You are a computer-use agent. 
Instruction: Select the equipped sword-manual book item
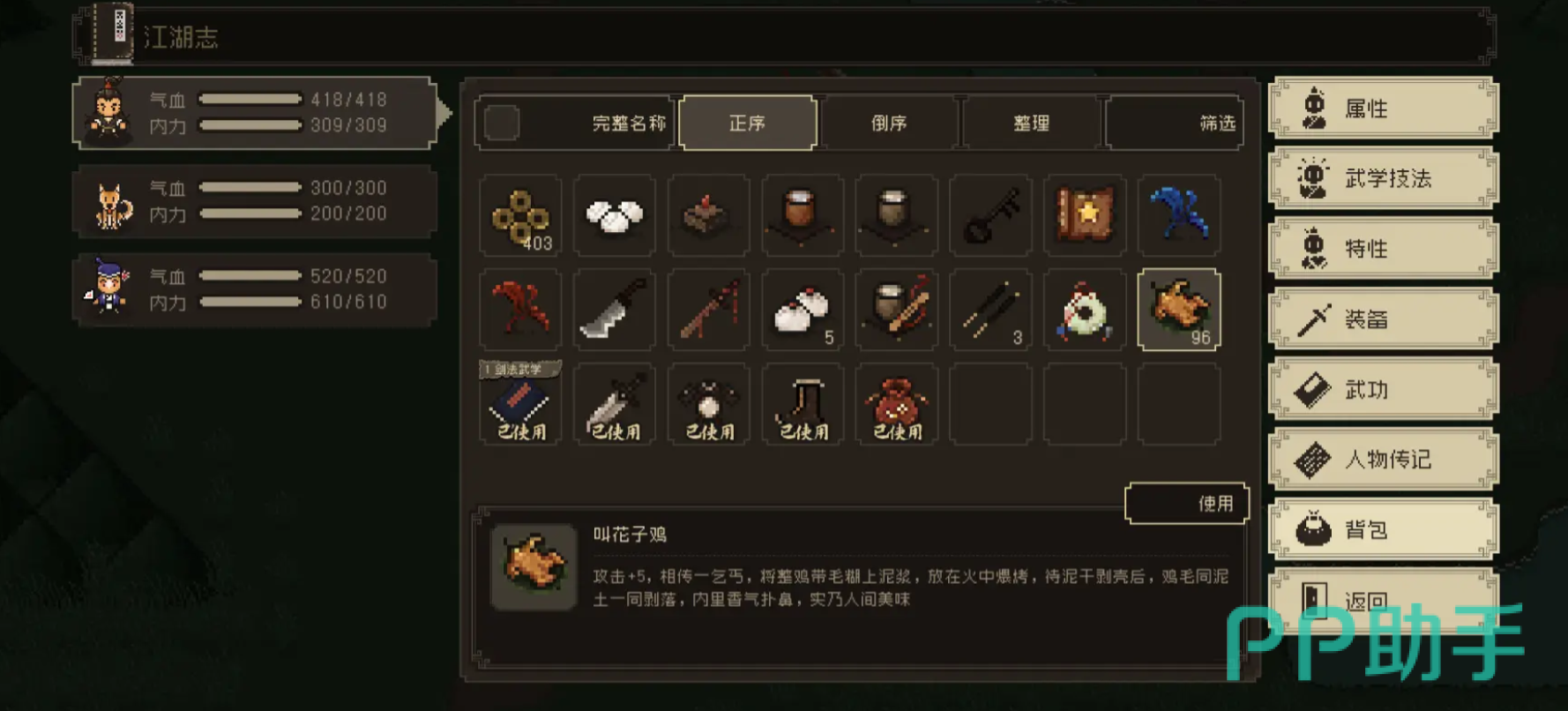click(521, 405)
